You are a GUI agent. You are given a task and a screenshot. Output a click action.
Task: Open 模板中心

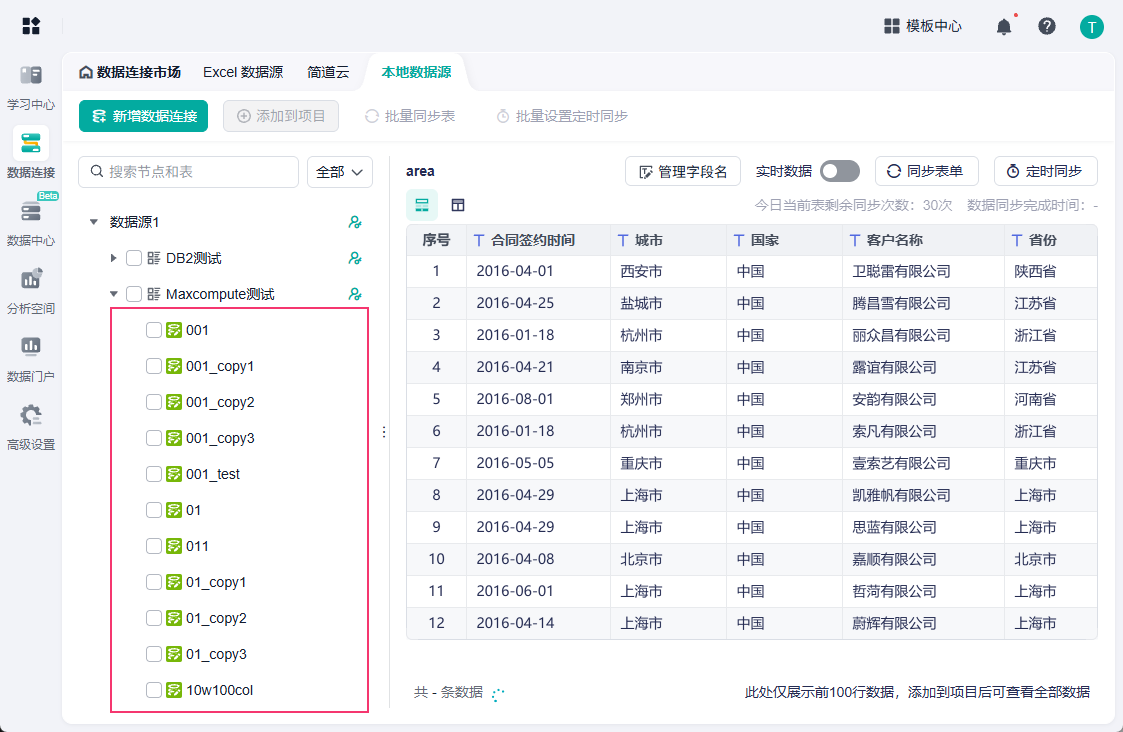point(922,27)
